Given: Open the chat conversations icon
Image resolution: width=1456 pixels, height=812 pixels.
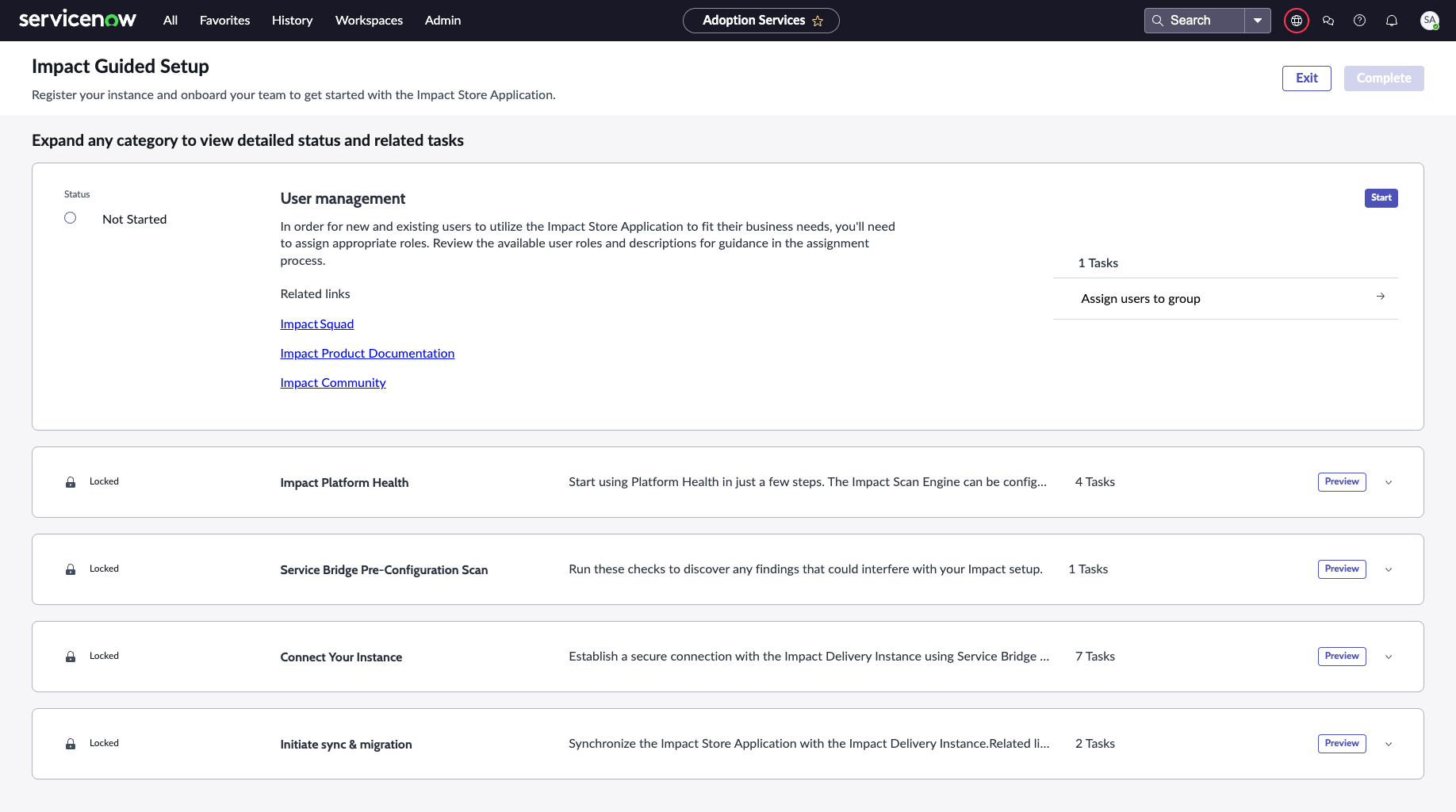Looking at the screenshot, I should pos(1328,21).
